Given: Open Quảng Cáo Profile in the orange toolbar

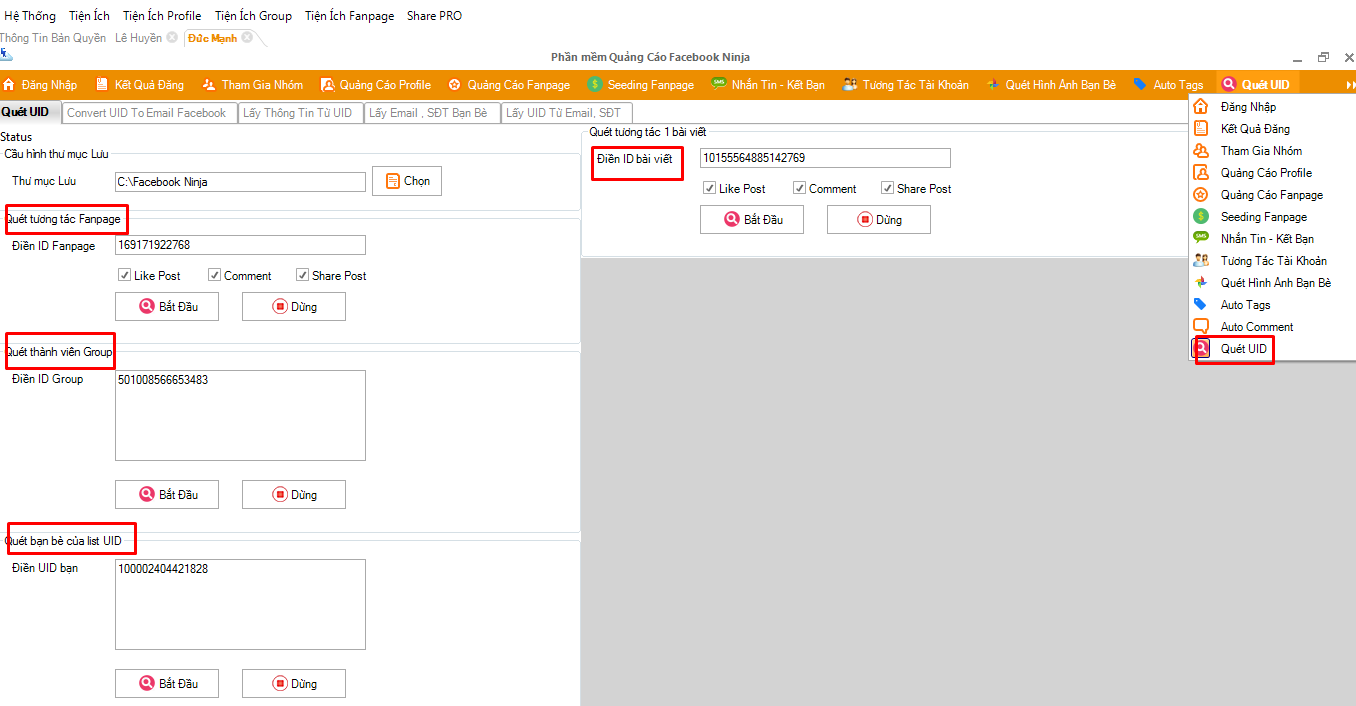Looking at the screenshot, I should click(x=376, y=85).
